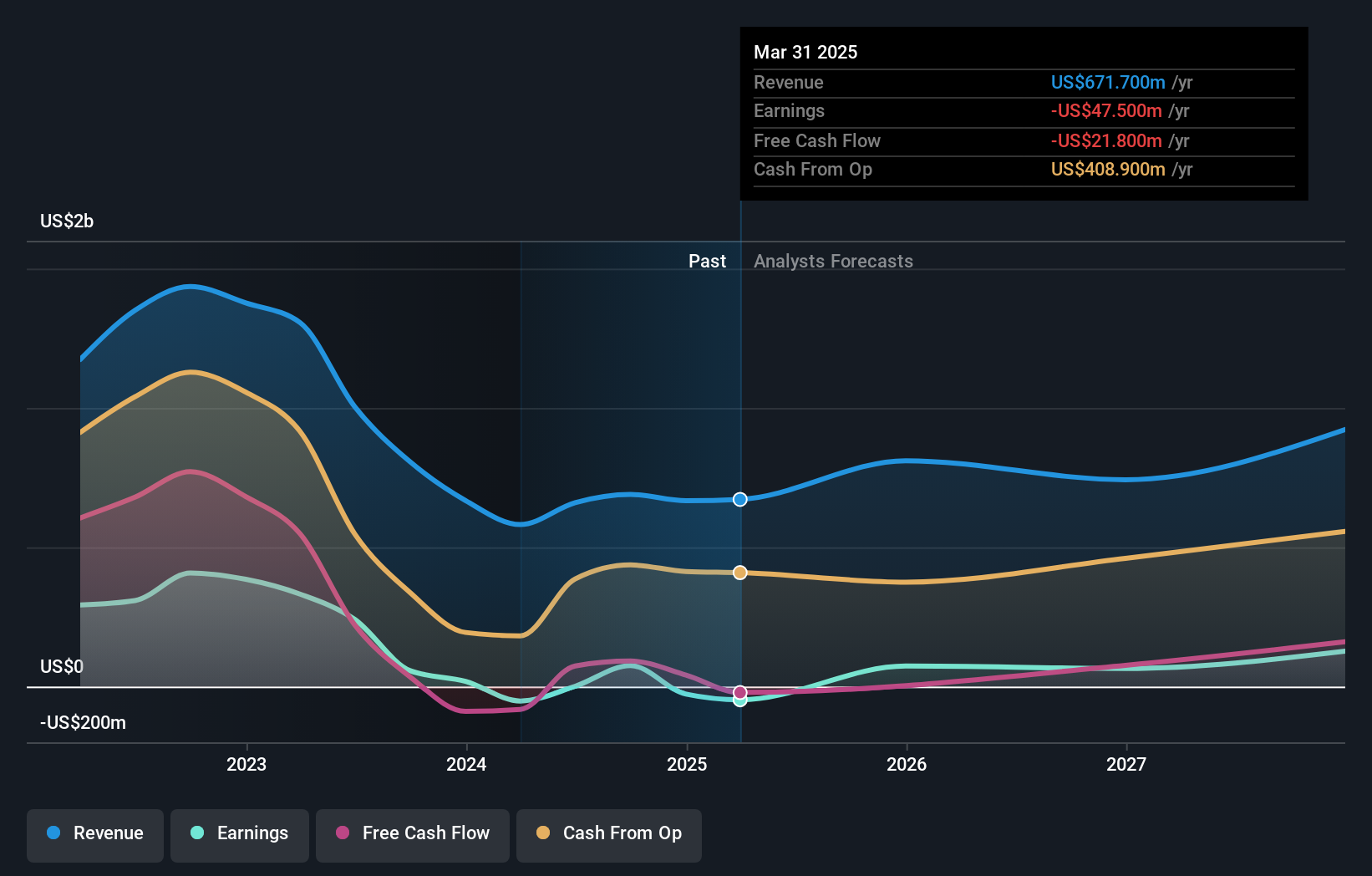Toggle the Earnings series visibility
1372x876 pixels.
(x=239, y=833)
